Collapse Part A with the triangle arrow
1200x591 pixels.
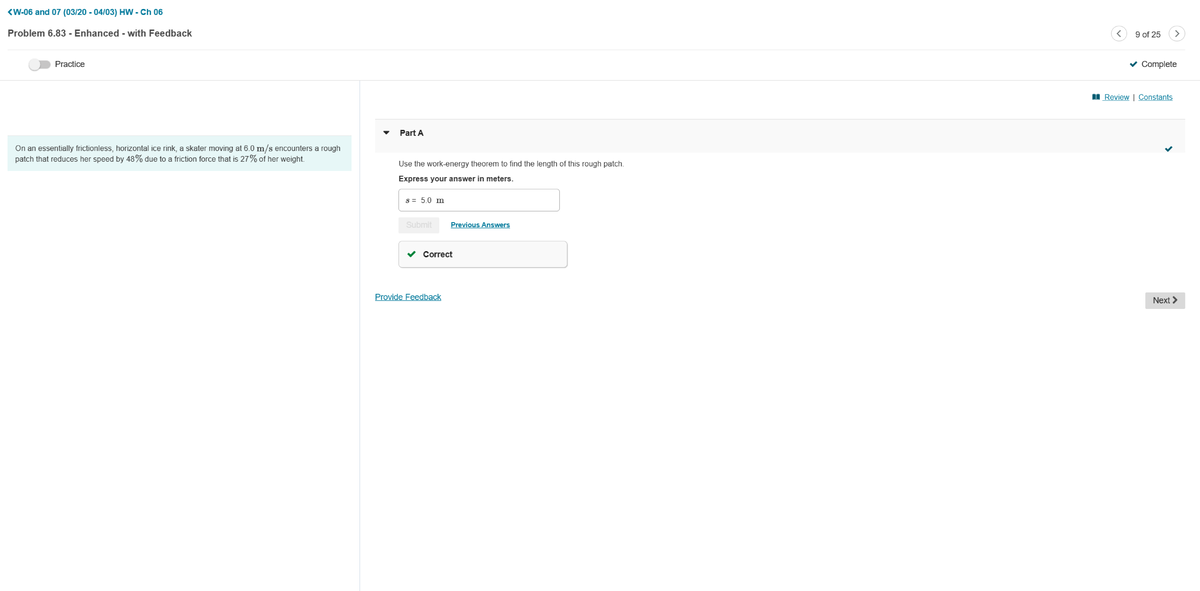tap(387, 133)
